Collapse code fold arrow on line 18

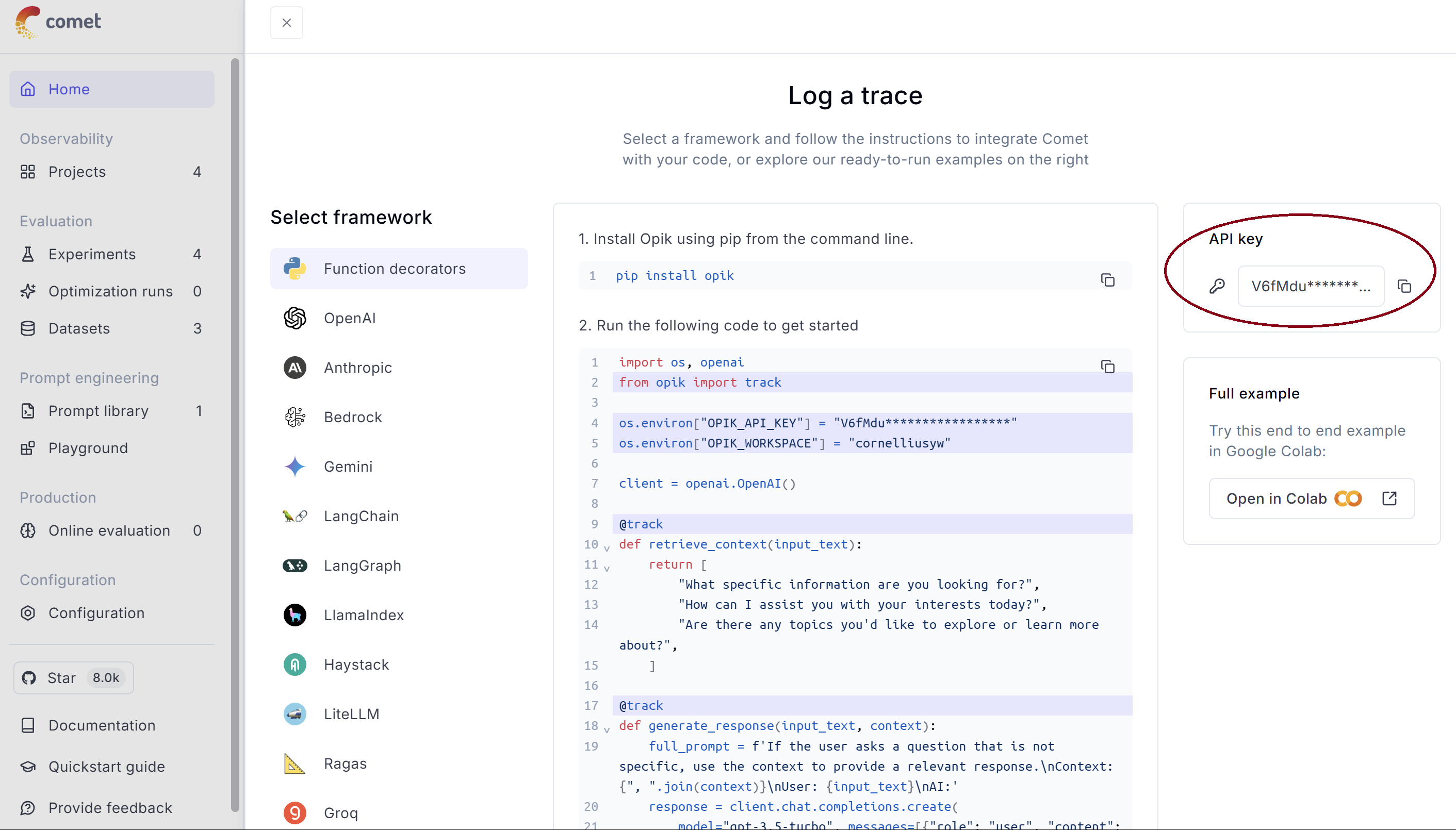tap(607, 729)
